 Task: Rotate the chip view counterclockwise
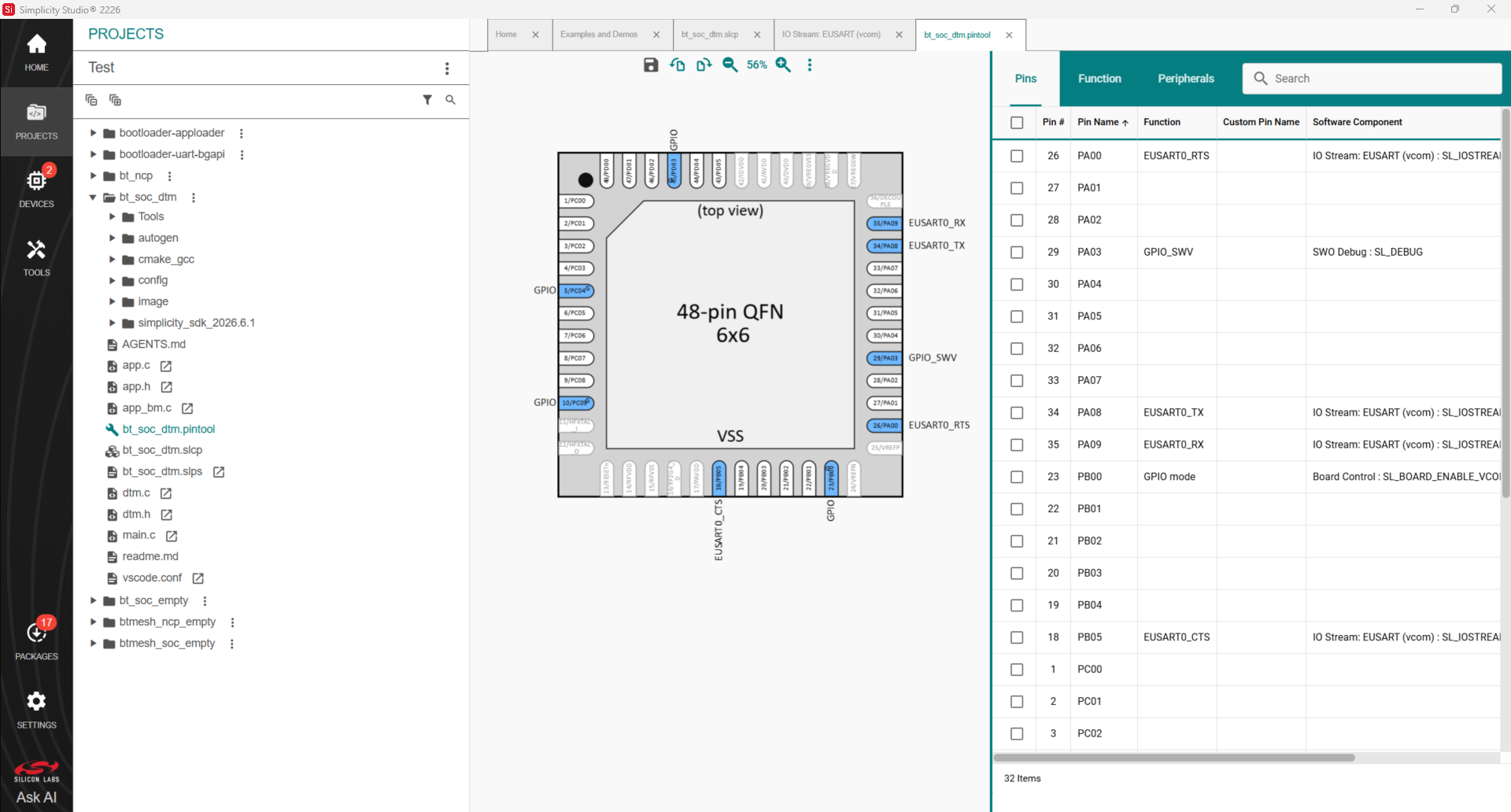[x=677, y=65]
